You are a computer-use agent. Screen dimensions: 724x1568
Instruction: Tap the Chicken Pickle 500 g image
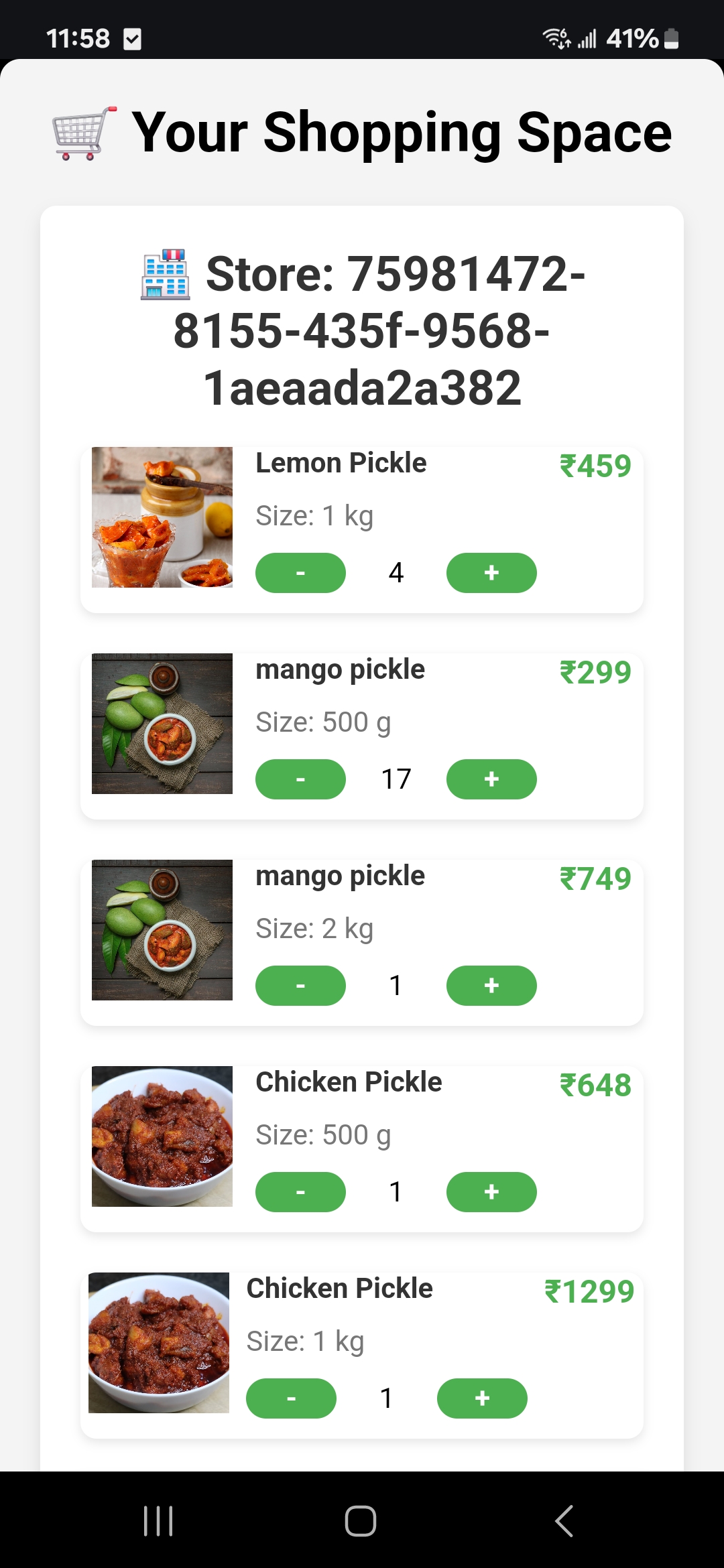coord(162,1136)
